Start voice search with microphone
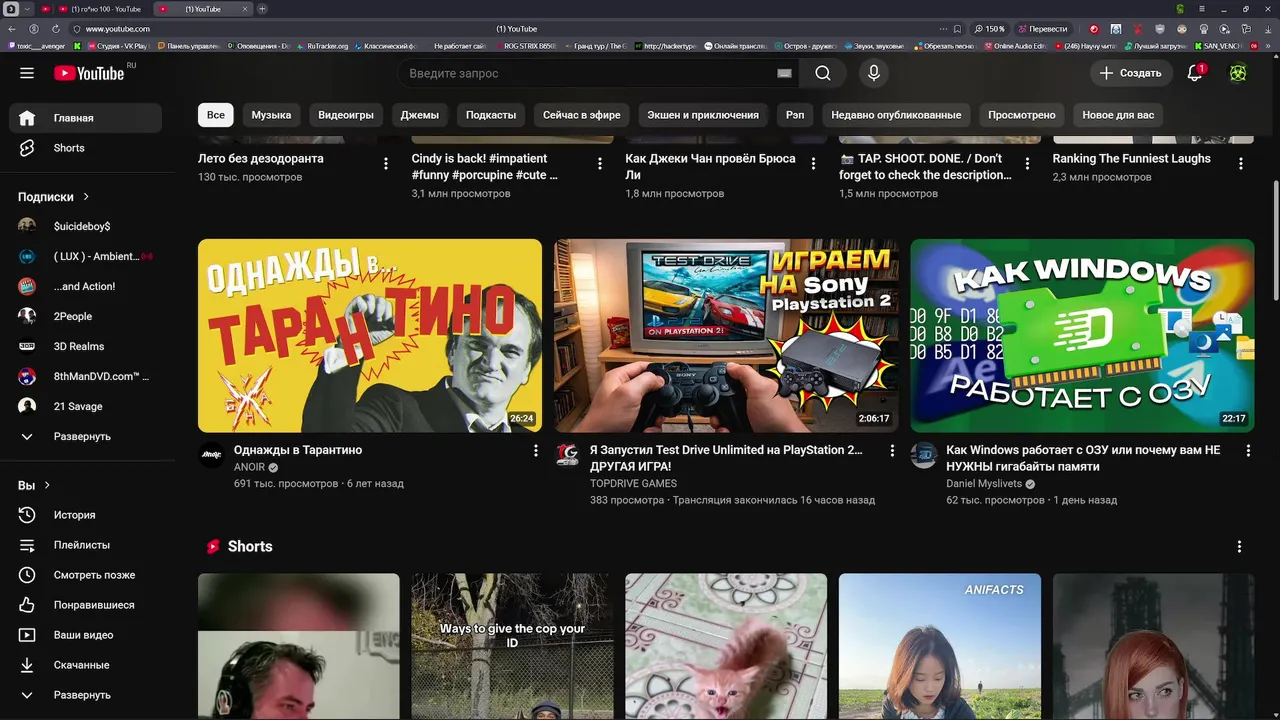Screen dimensions: 1280x720 [874, 73]
